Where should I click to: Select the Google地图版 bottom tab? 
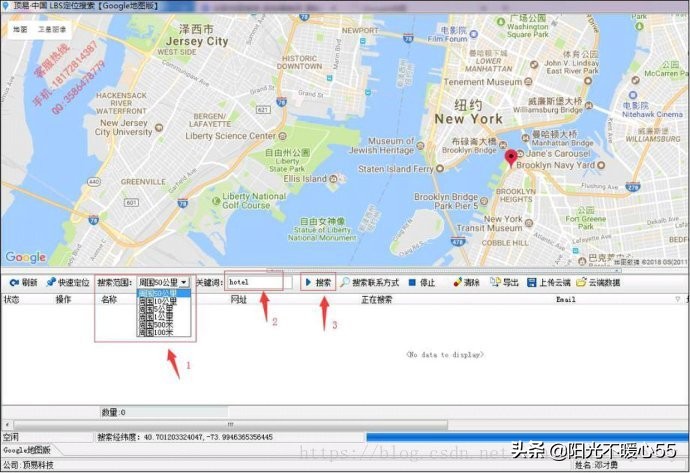pyautogui.click(x=27, y=450)
